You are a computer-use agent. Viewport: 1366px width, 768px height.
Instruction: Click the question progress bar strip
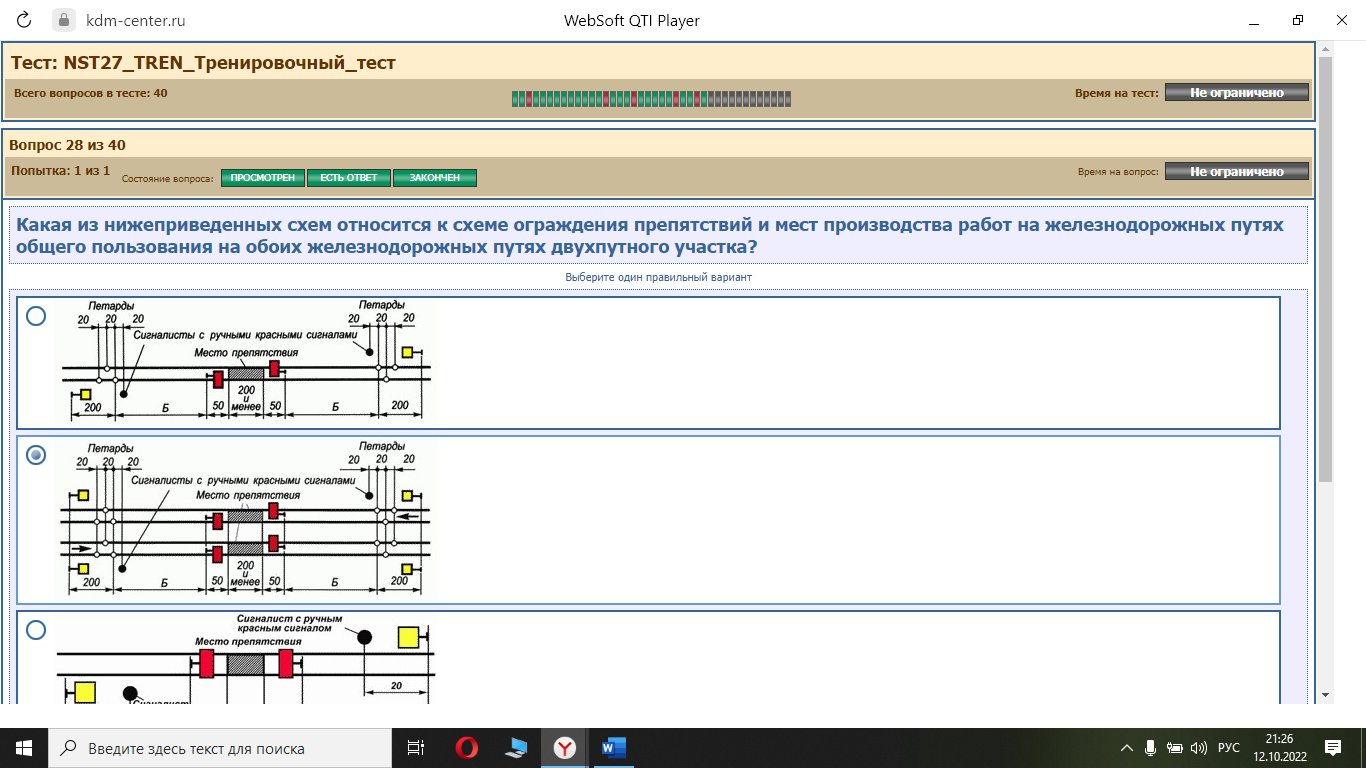651,98
